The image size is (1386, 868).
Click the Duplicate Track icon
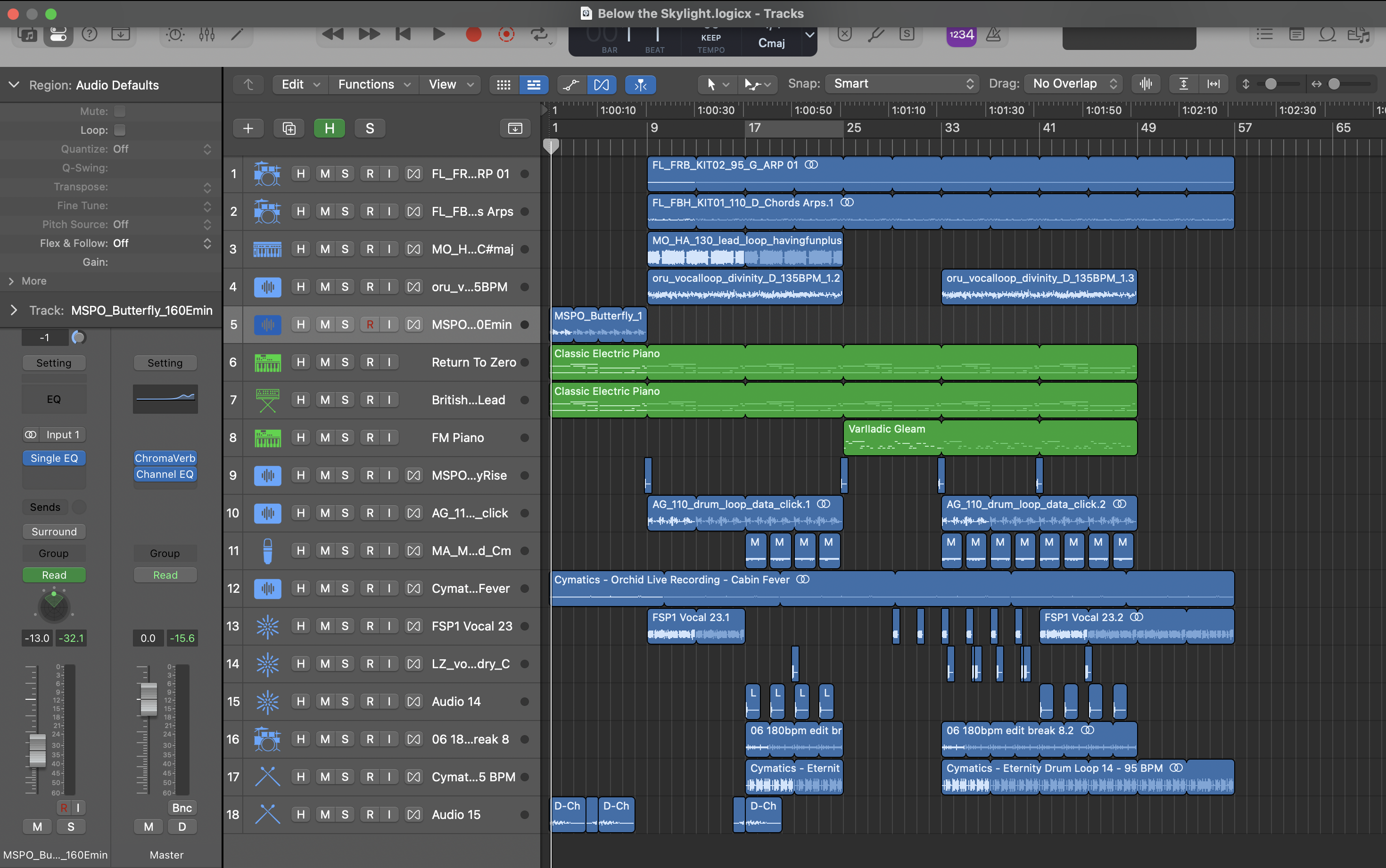click(x=289, y=128)
